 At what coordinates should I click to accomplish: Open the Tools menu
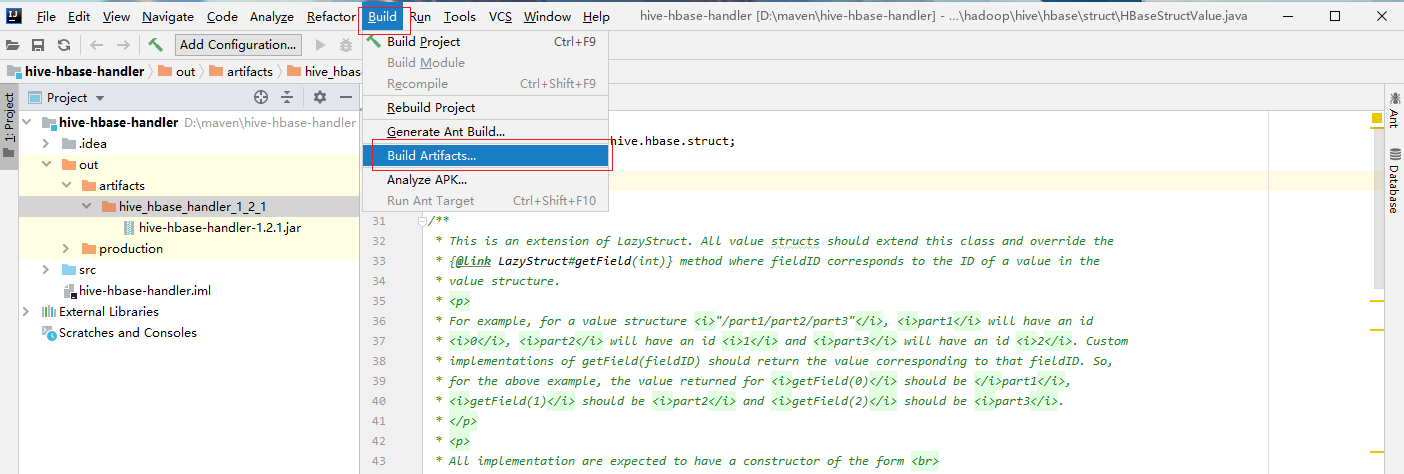460,17
